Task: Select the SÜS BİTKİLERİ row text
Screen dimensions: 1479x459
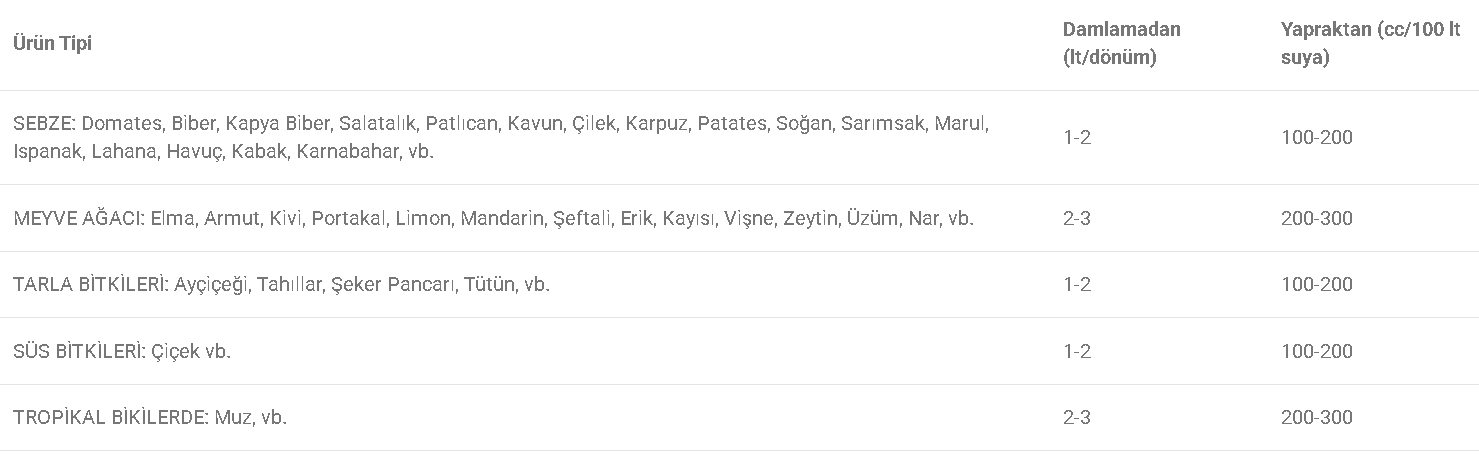Action: 122,351
